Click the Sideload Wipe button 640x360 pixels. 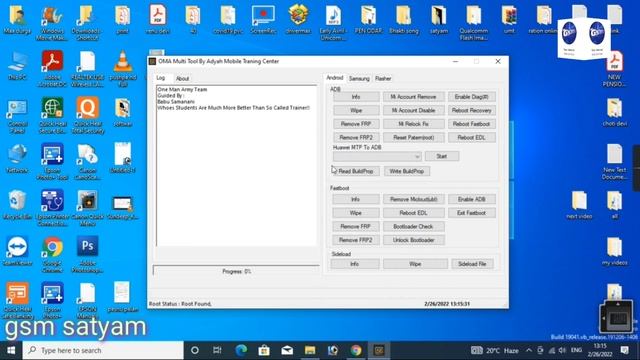[x=415, y=264]
